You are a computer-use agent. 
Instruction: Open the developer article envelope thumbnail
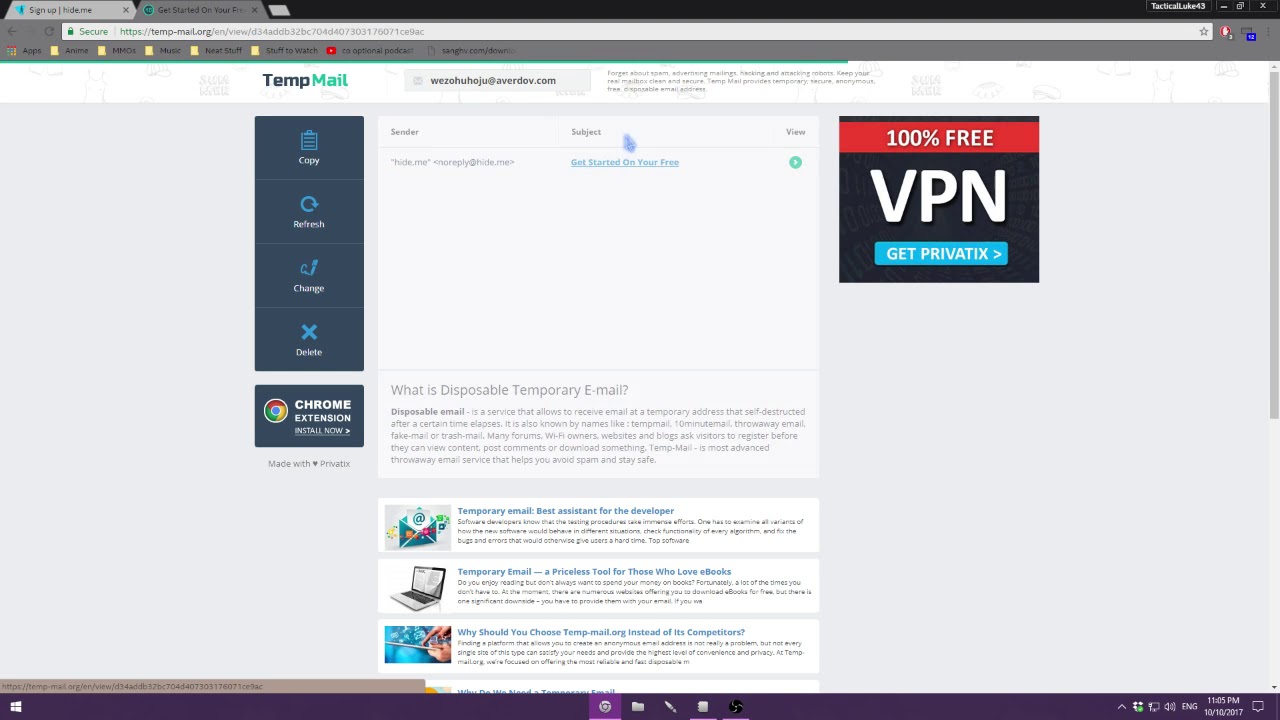[x=418, y=526]
